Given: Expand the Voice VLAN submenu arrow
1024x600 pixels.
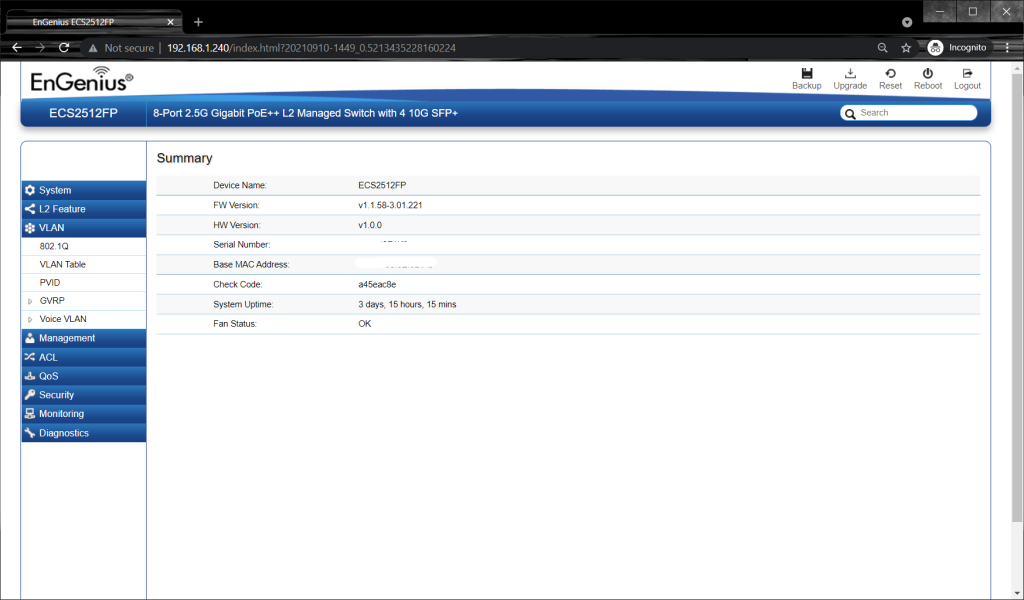Looking at the screenshot, I should 30,319.
